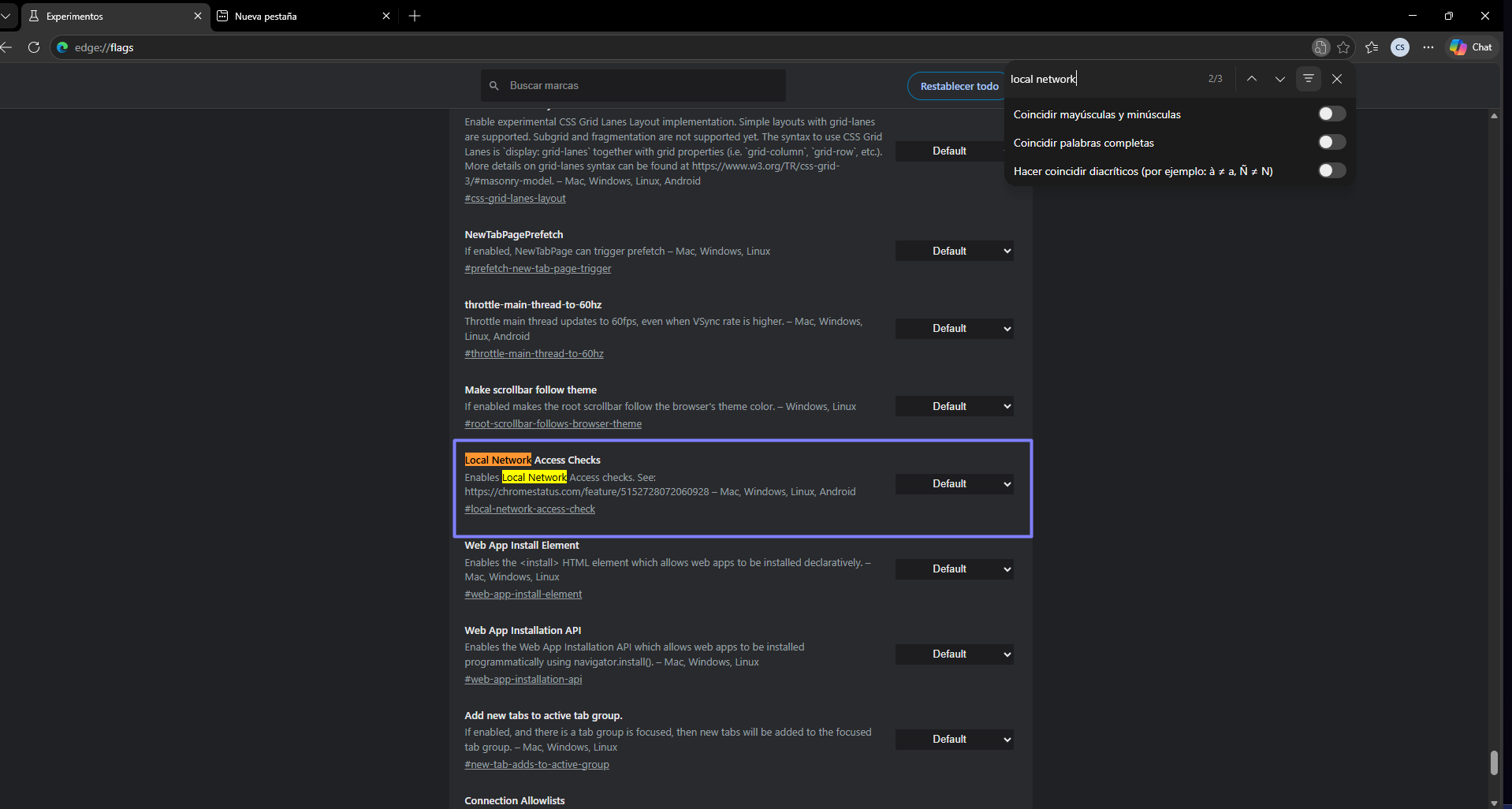Open the #local-network-access-check link
This screenshot has height=809, width=1512.
(x=530, y=509)
